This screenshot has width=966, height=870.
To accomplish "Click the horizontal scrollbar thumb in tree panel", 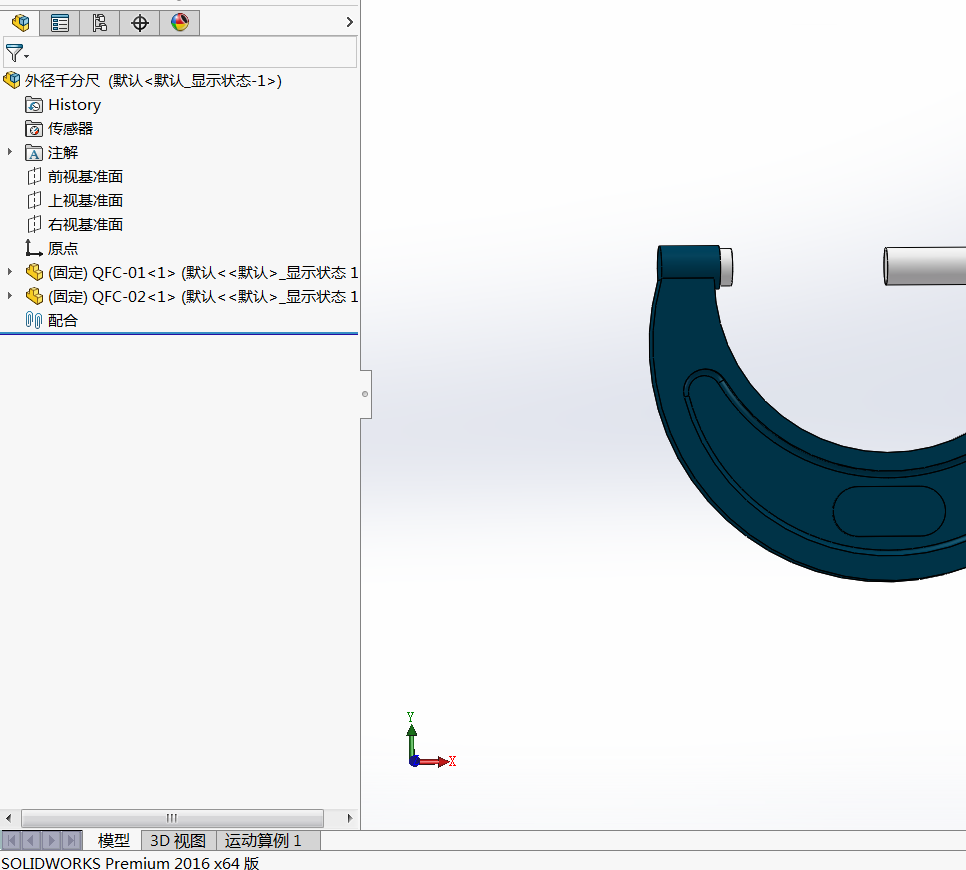I will [x=172, y=818].
